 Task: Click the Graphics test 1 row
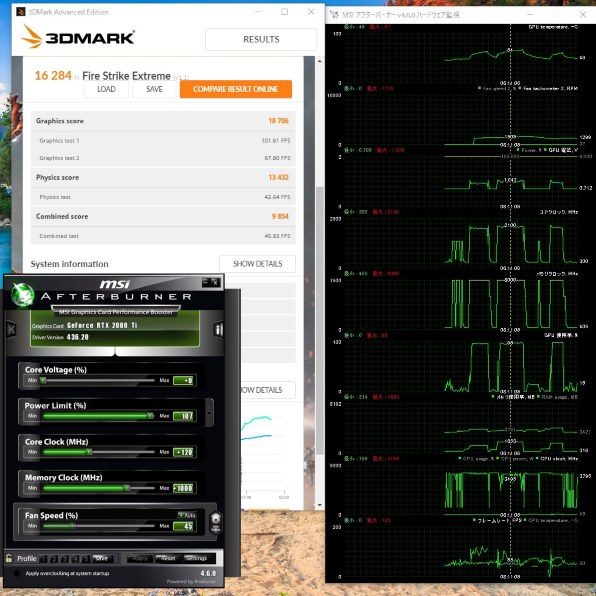coord(163,141)
